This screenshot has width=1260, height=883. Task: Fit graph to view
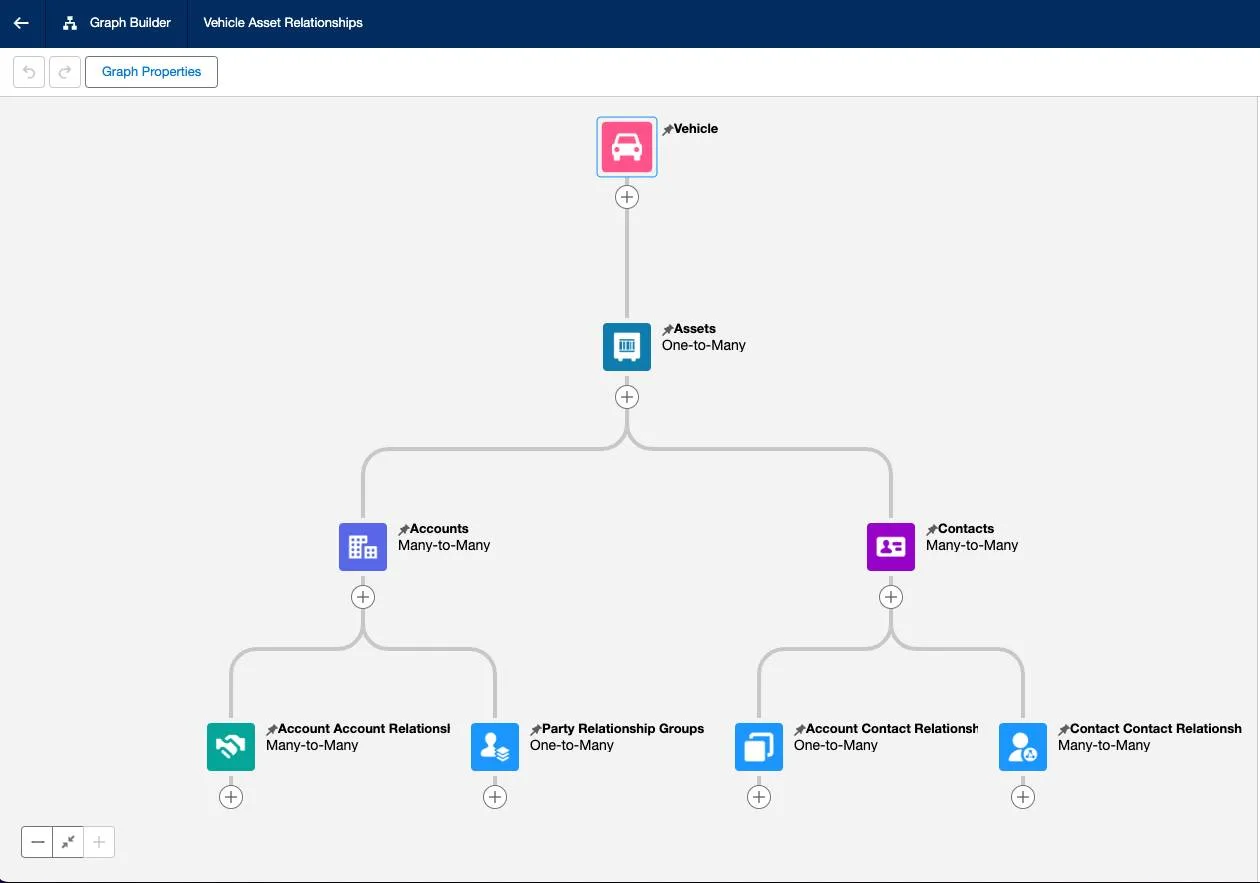tap(68, 842)
